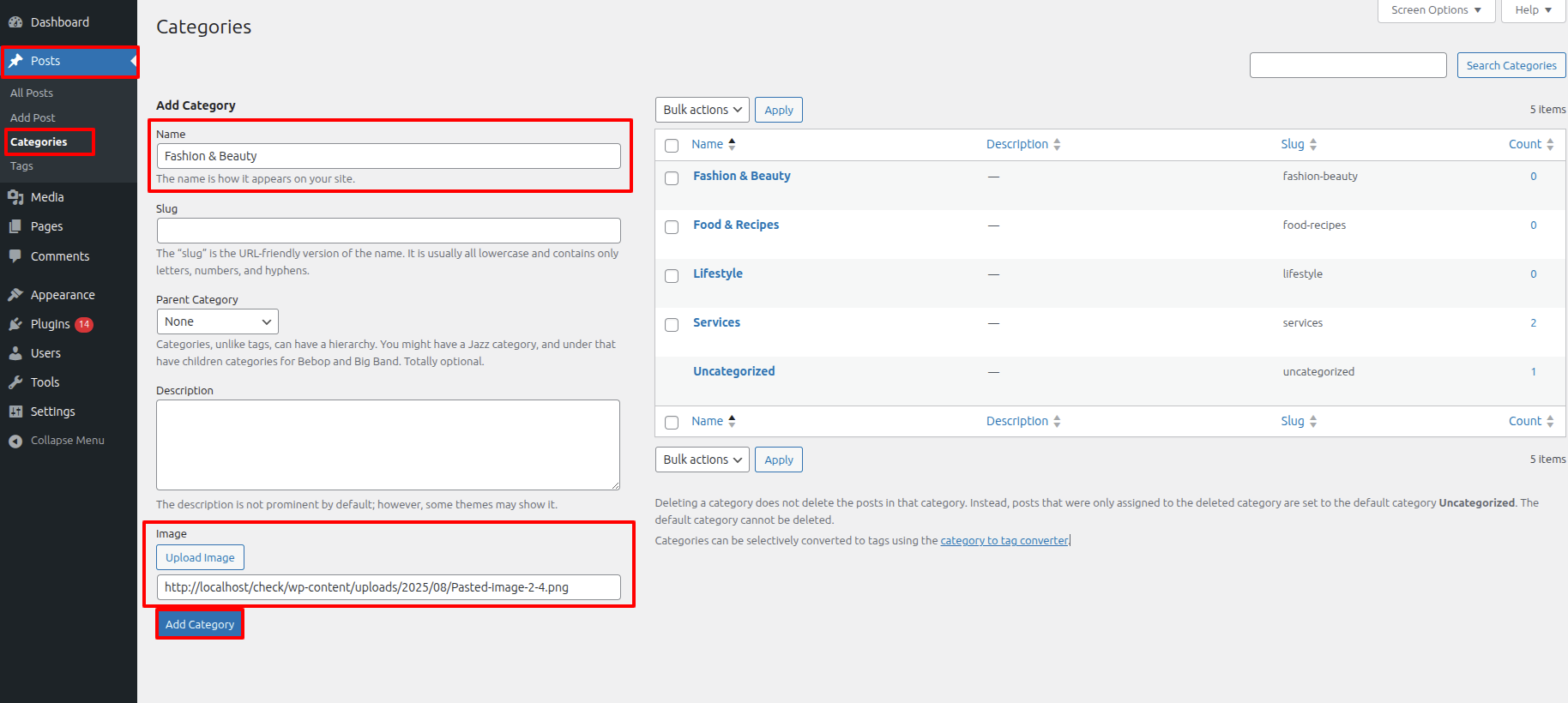Select the Food & Recipes row checkbox
Image resolution: width=1568 pixels, height=703 pixels.
(x=672, y=226)
